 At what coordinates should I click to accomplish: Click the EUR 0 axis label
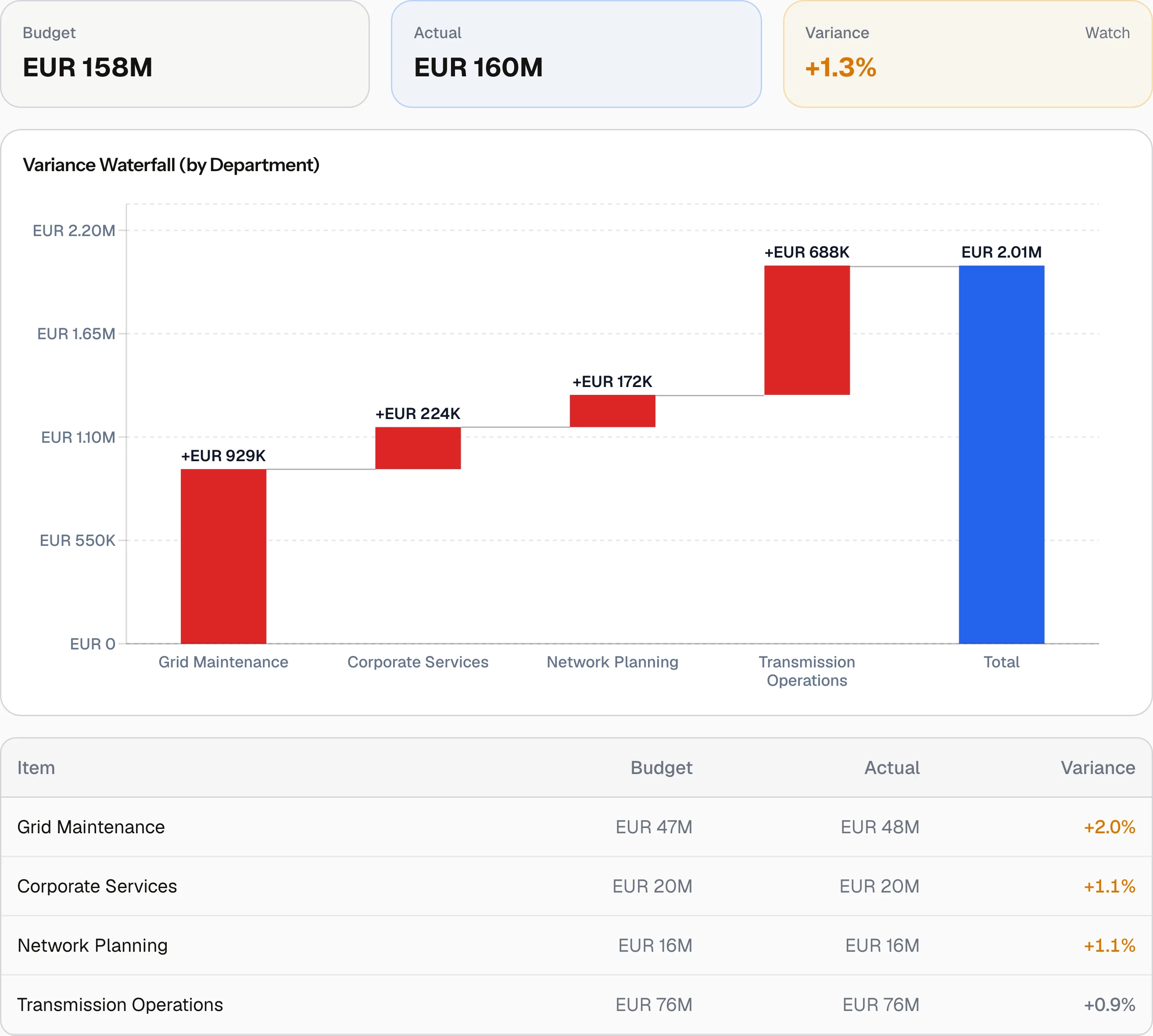(x=93, y=644)
